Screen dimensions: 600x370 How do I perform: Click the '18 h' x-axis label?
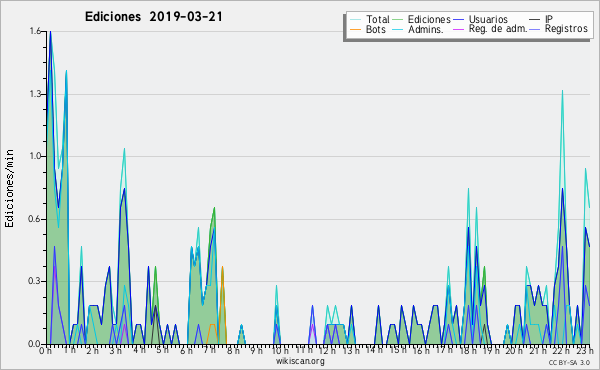[x=468, y=351]
